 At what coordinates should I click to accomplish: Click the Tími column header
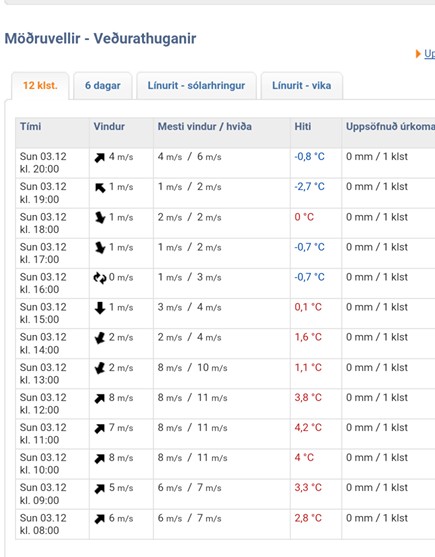click(x=31, y=126)
